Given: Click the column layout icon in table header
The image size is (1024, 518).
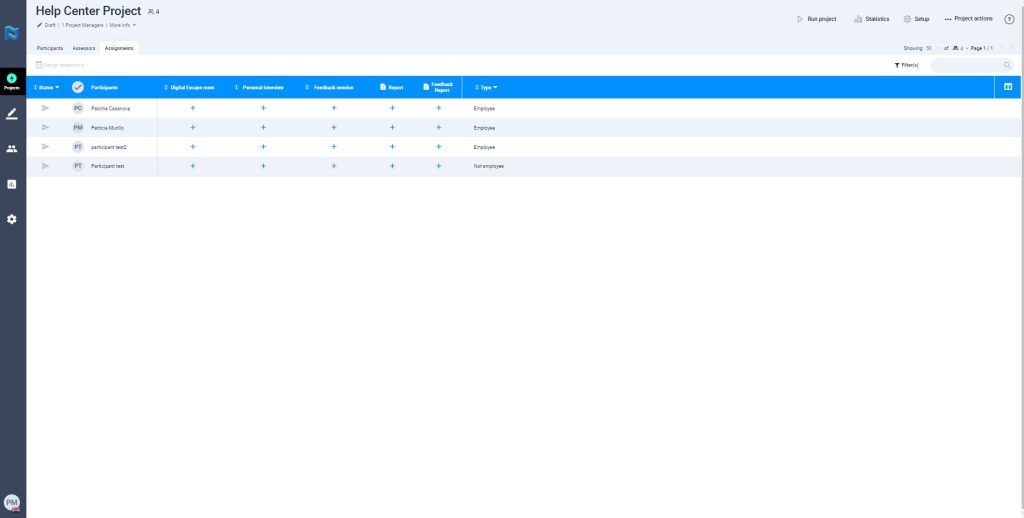Looking at the screenshot, I should tap(1008, 87).
